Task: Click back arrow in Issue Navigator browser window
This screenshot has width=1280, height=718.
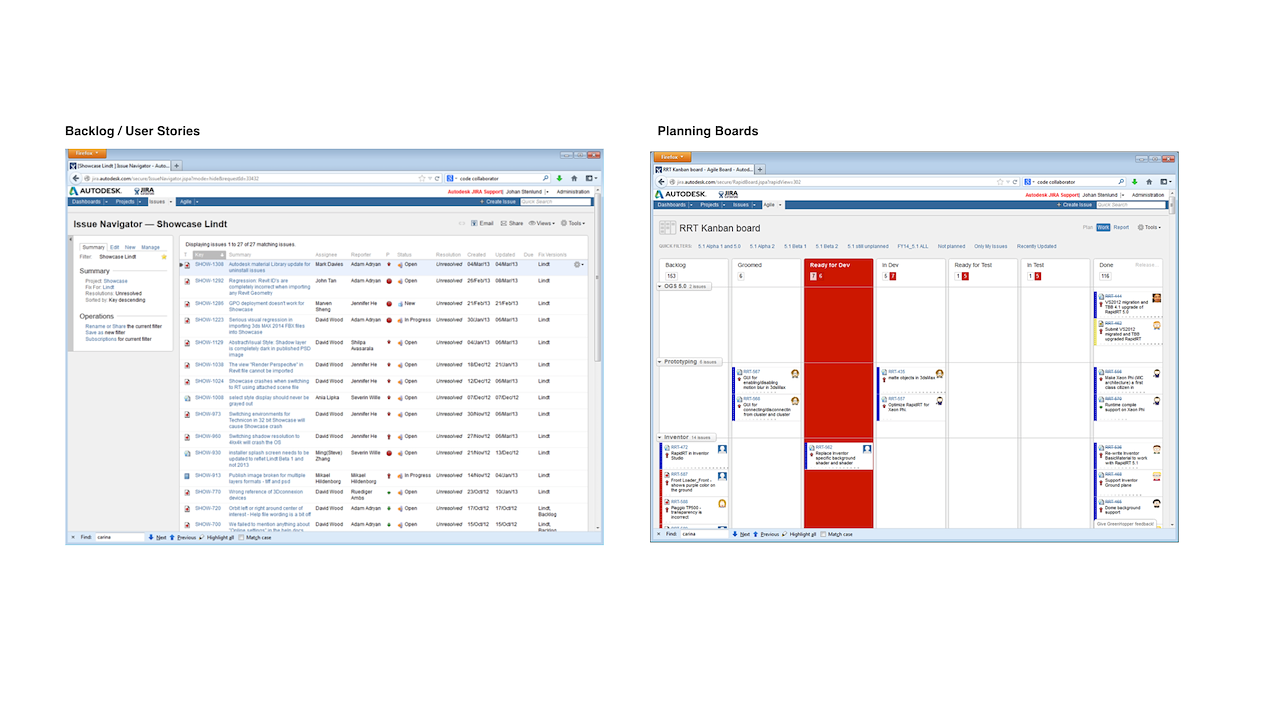Action: [76, 178]
